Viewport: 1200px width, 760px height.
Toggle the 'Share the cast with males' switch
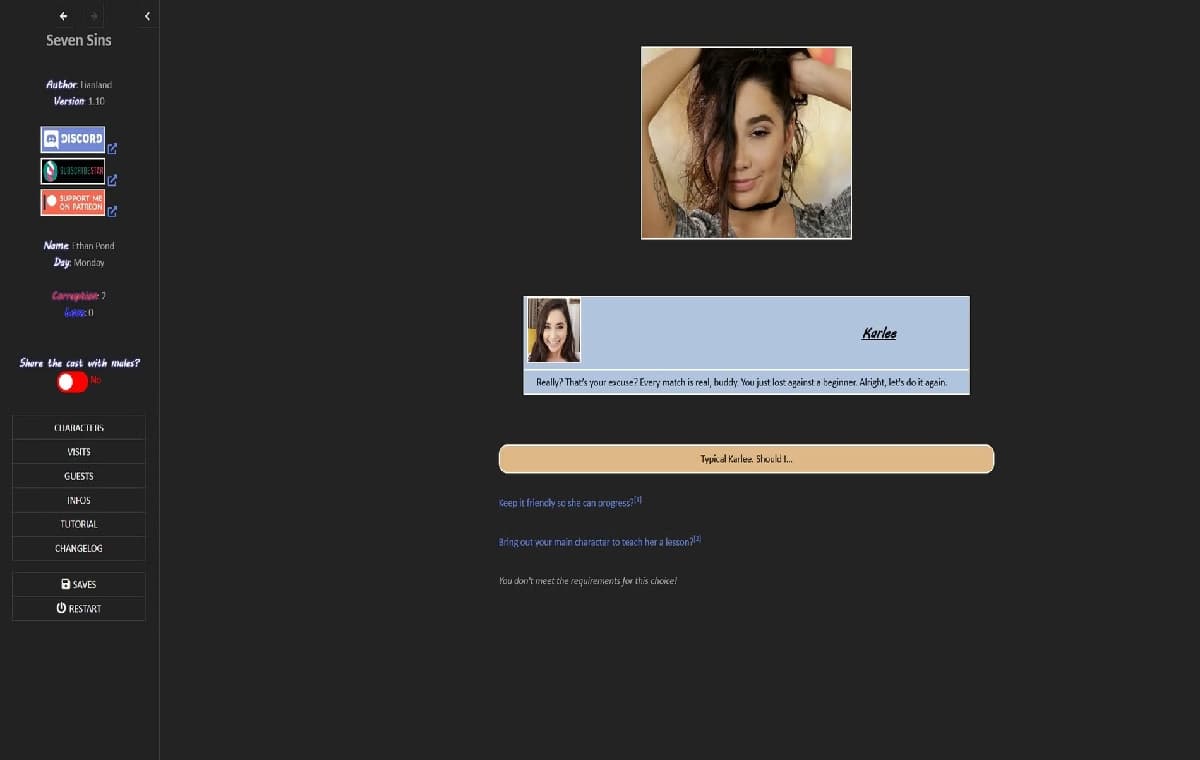tap(73, 381)
